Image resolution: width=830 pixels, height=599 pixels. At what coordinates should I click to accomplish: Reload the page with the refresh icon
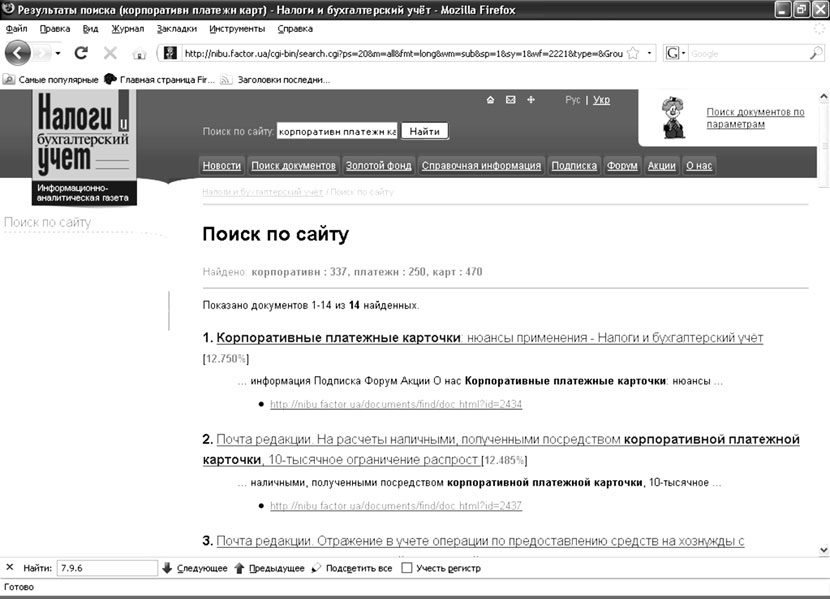point(82,53)
